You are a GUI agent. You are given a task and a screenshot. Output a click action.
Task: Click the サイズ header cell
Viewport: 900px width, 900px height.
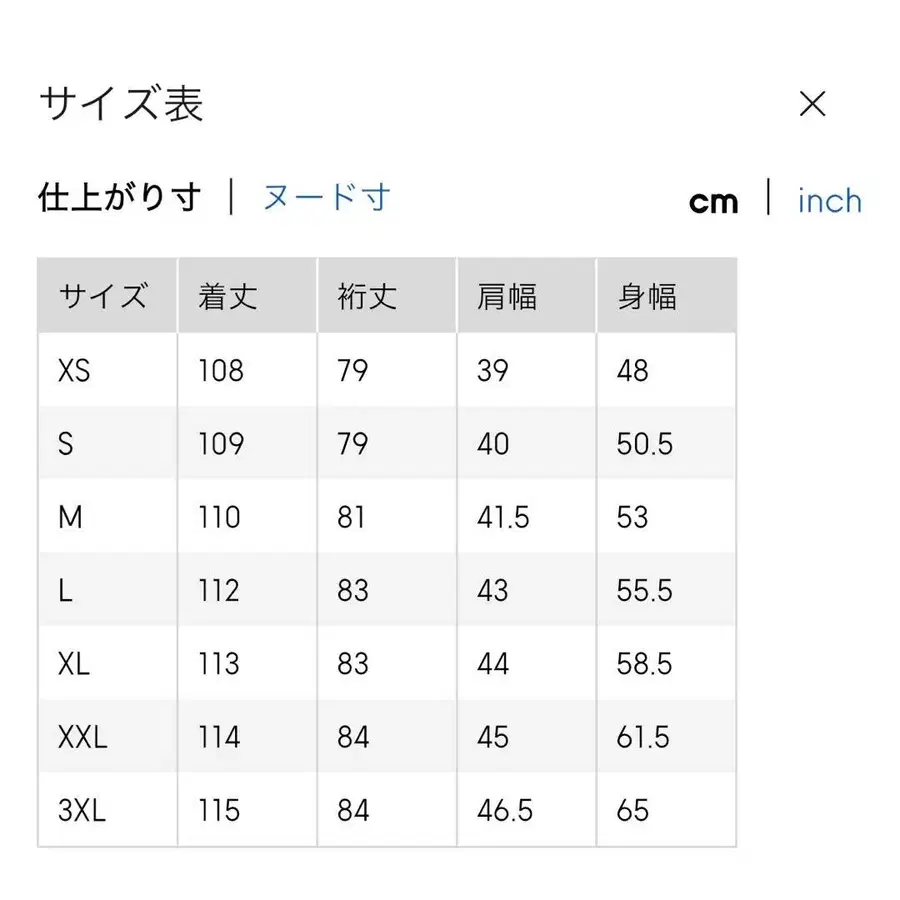(105, 295)
